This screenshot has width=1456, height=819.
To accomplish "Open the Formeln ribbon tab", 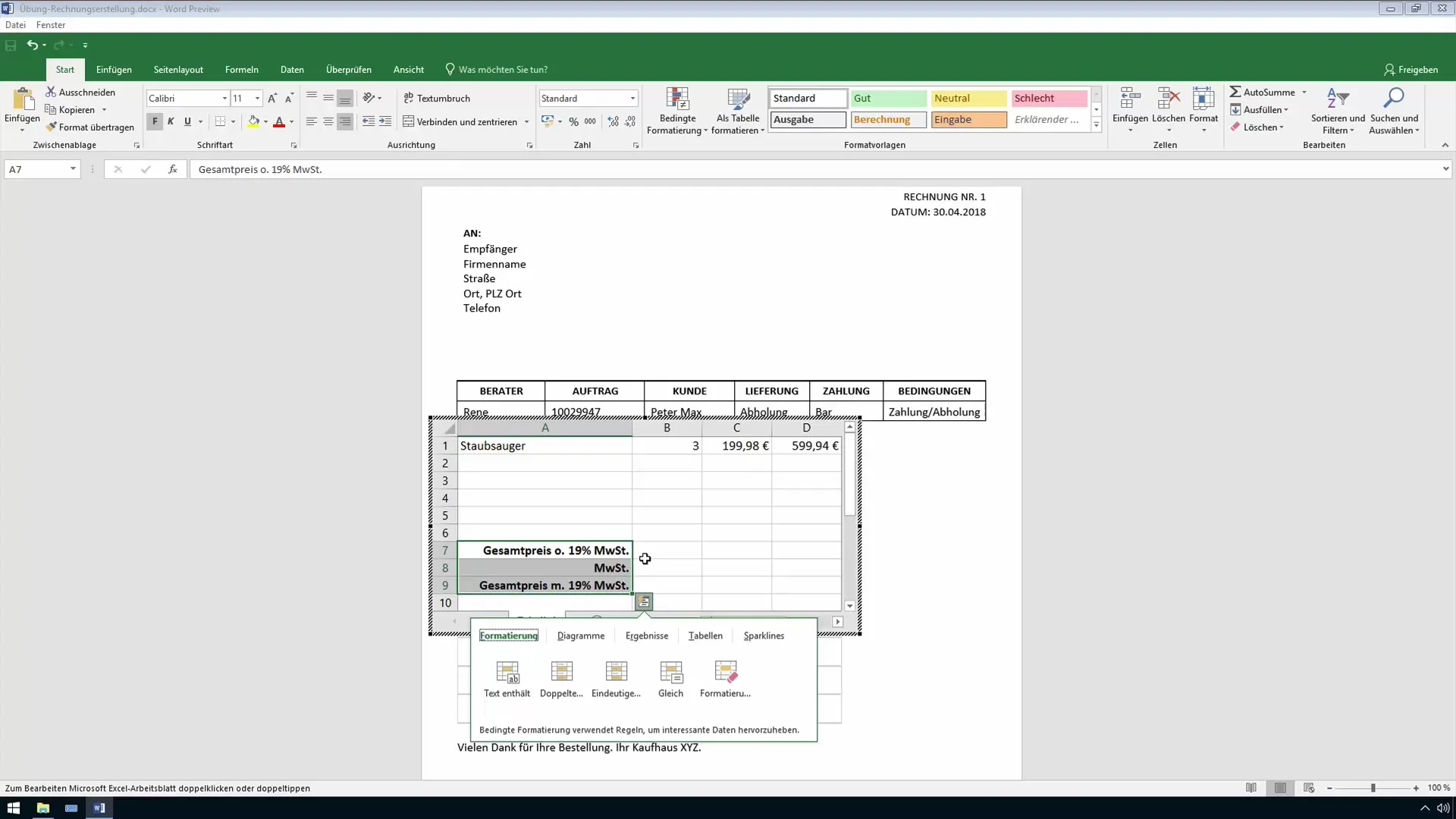I will tap(242, 70).
